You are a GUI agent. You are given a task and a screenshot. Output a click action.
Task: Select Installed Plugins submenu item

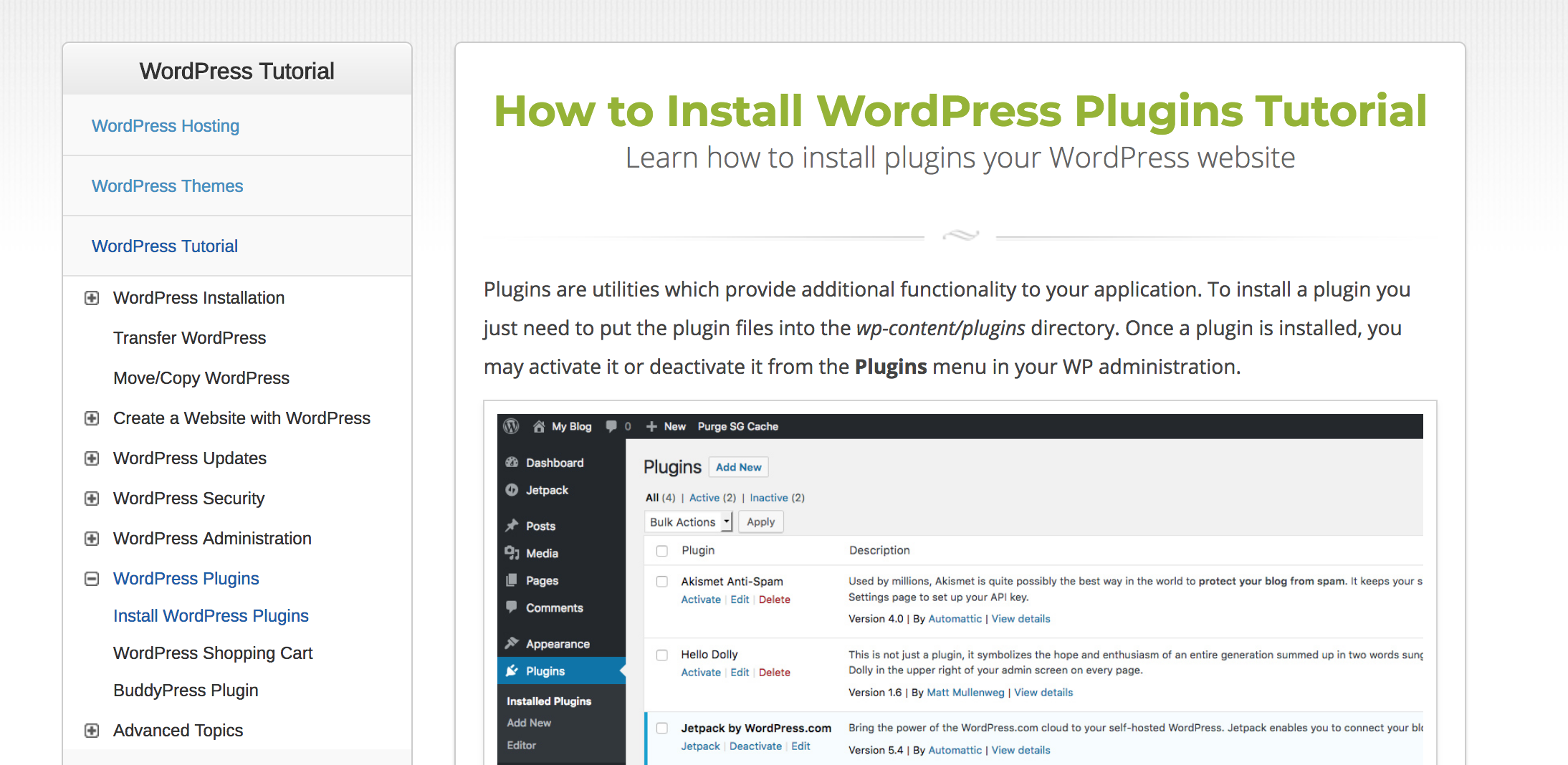(549, 701)
